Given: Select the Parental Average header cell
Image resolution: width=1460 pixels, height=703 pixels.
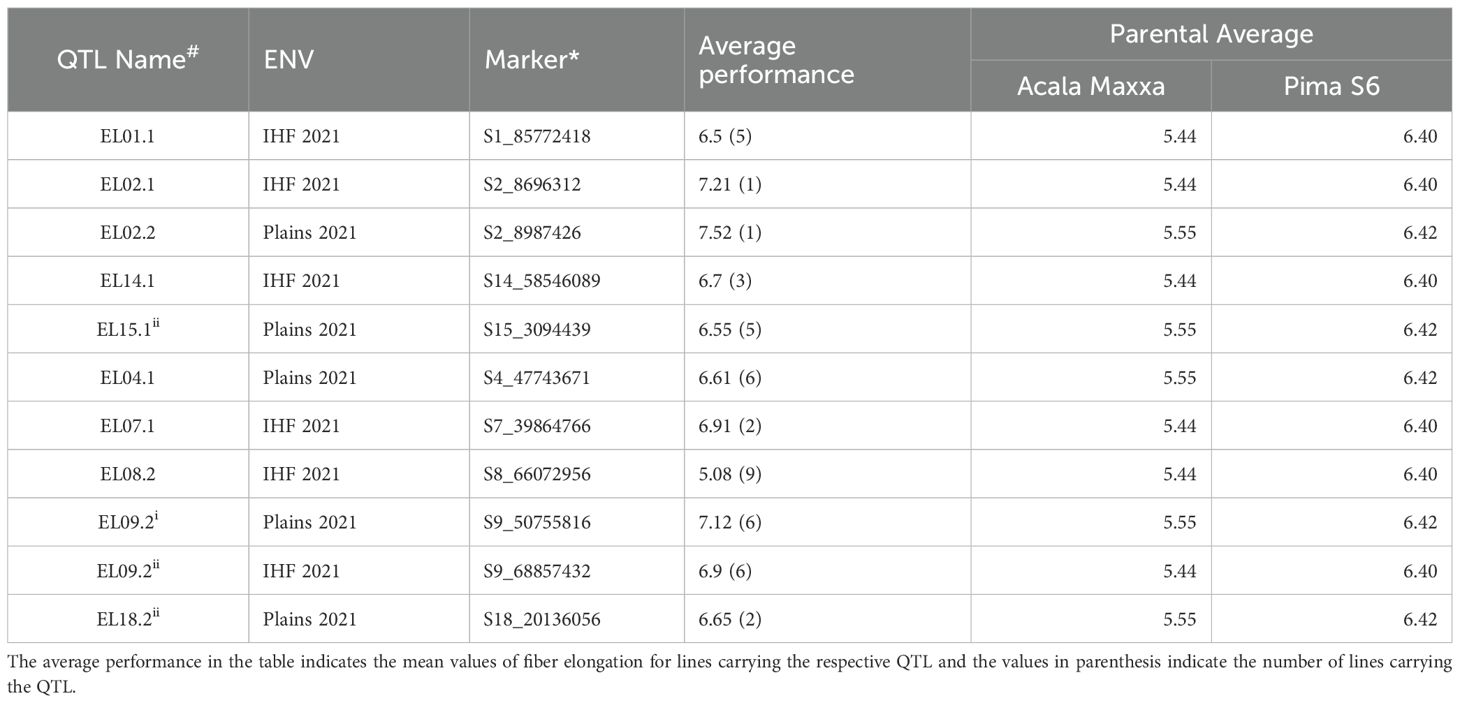Looking at the screenshot, I should tap(1211, 35).
